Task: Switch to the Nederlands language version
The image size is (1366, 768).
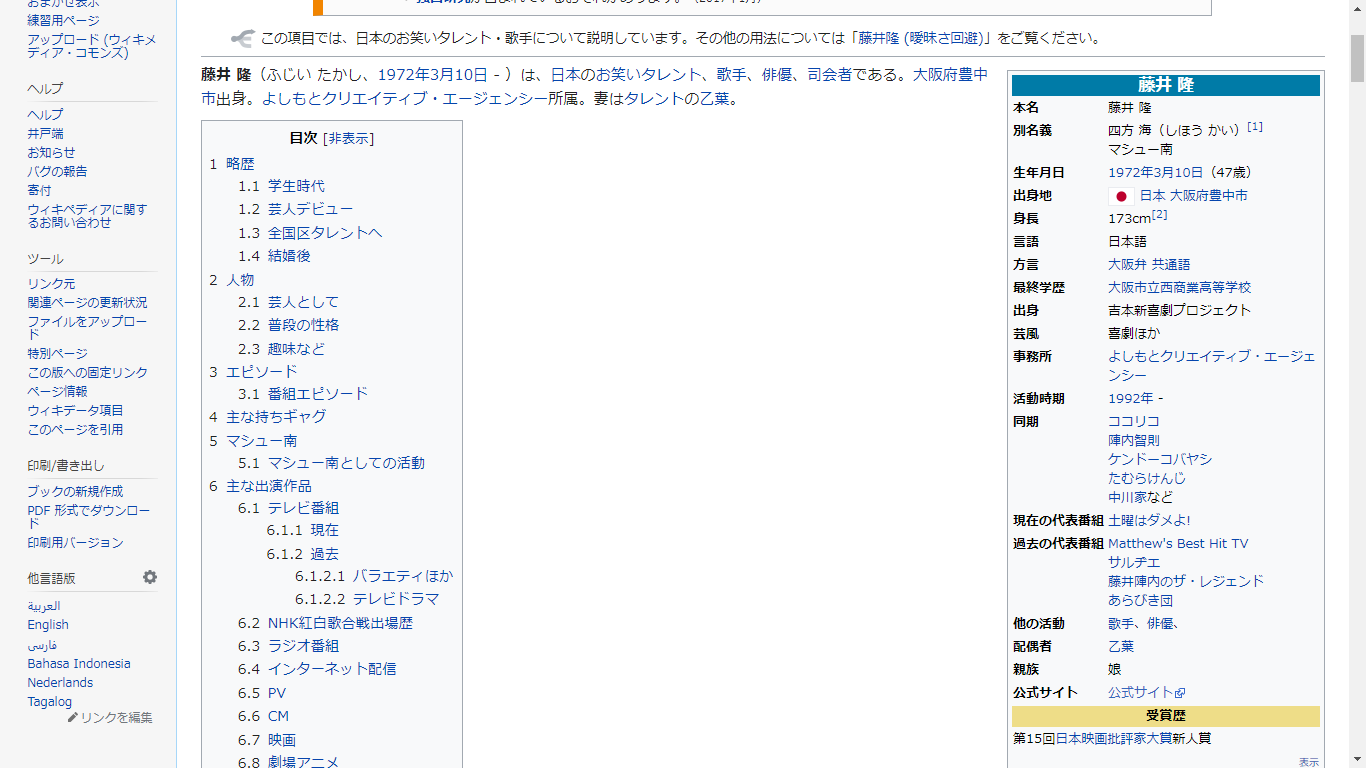Action: (x=60, y=683)
